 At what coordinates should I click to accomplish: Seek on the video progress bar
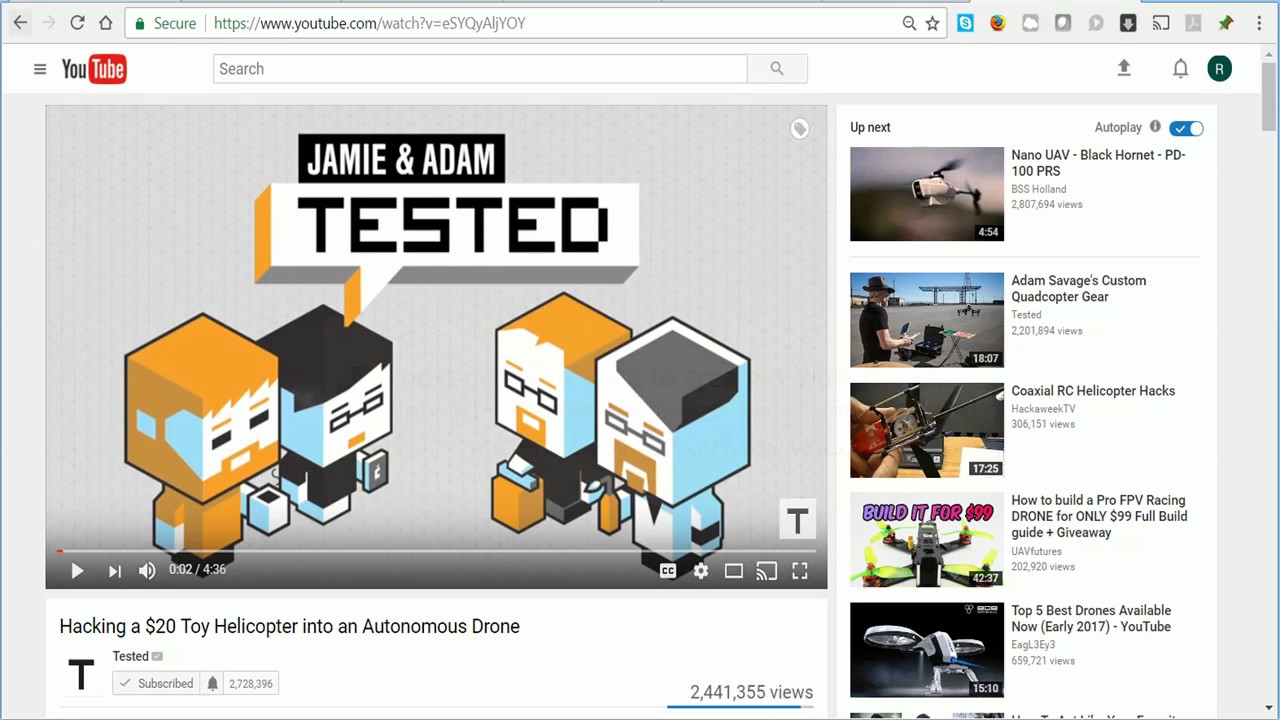tap(436, 550)
